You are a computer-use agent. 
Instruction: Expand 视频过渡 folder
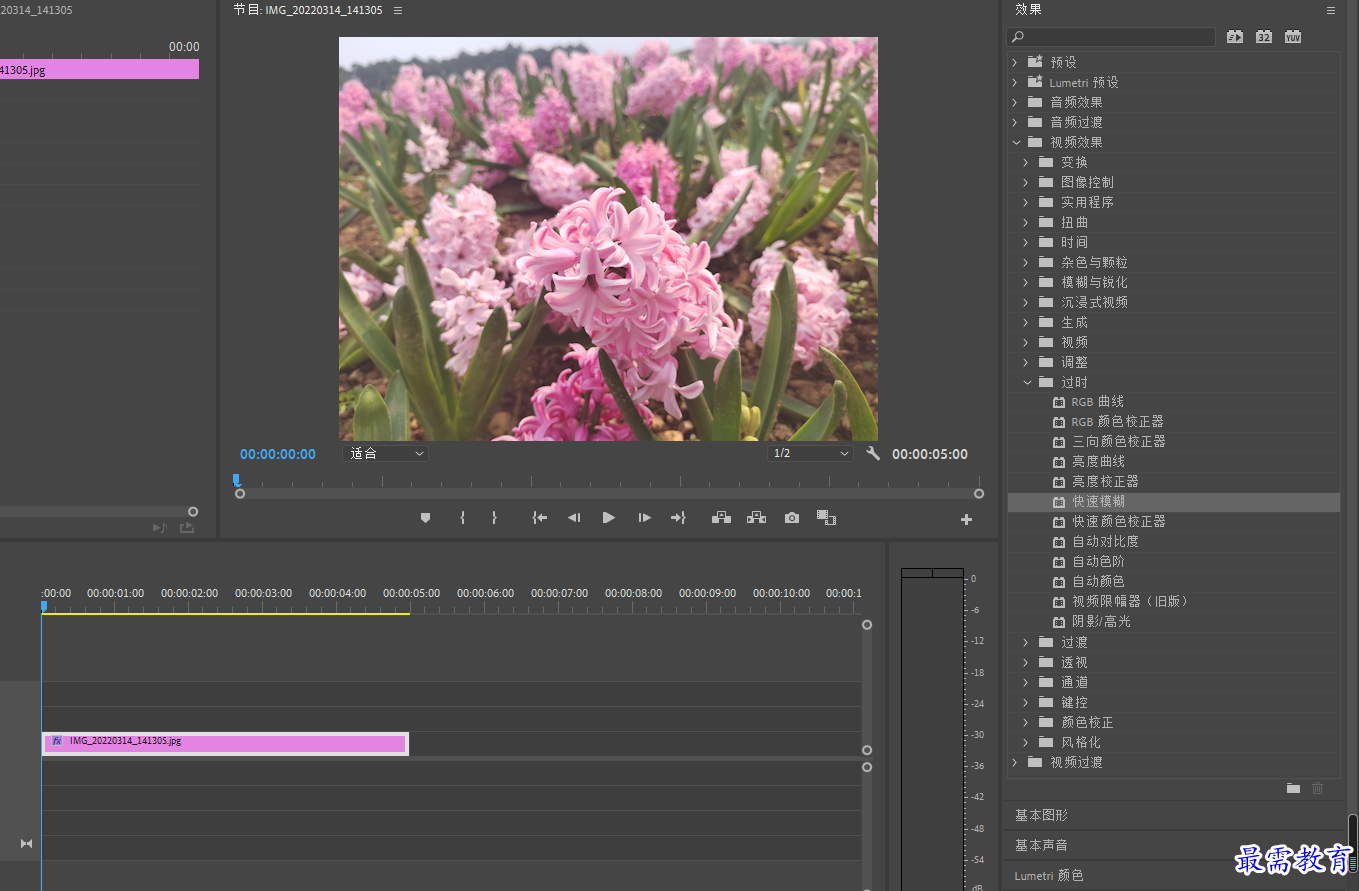coord(1014,762)
